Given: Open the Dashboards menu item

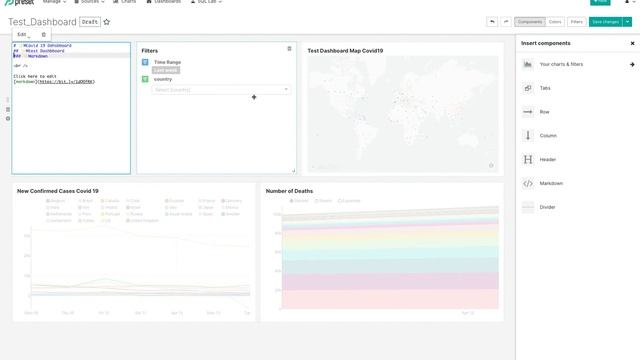Looking at the screenshot, I should (x=164, y=2).
